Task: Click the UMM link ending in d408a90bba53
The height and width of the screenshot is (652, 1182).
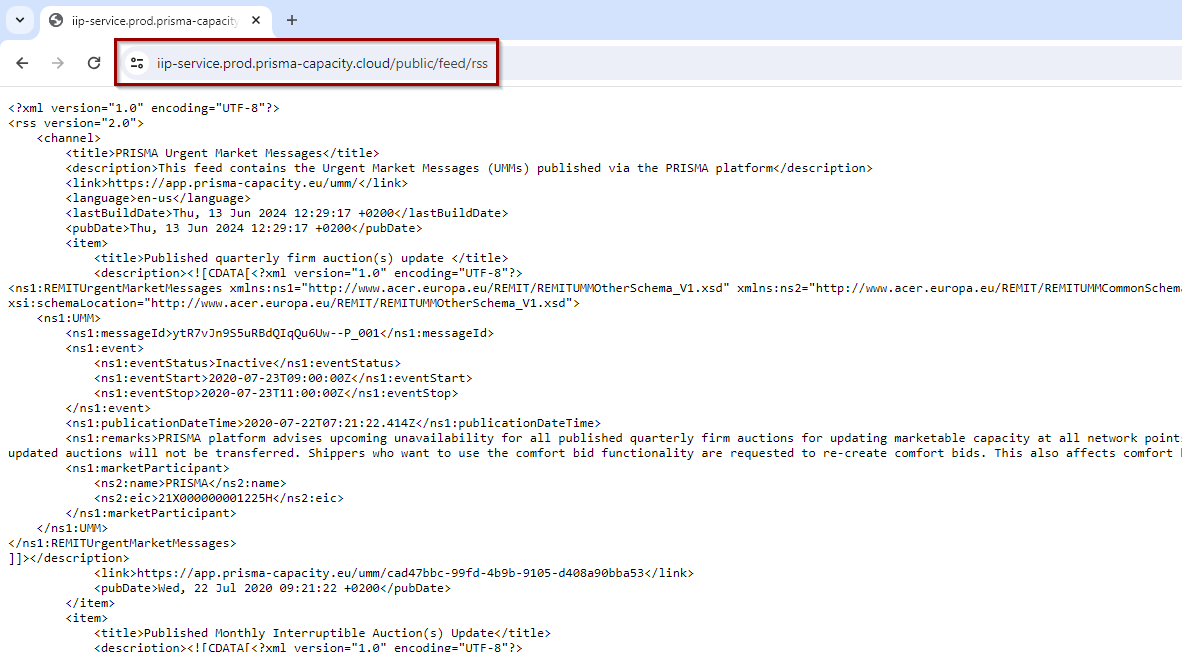Action: (396, 573)
